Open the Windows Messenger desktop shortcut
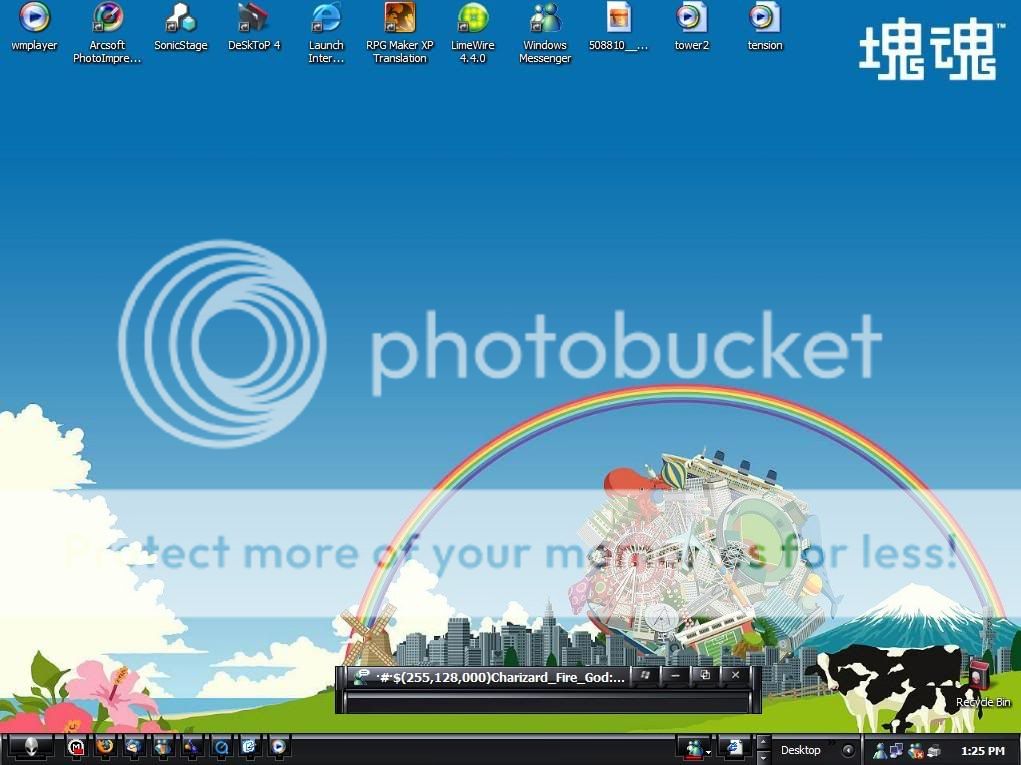1021x765 pixels. pos(545,18)
